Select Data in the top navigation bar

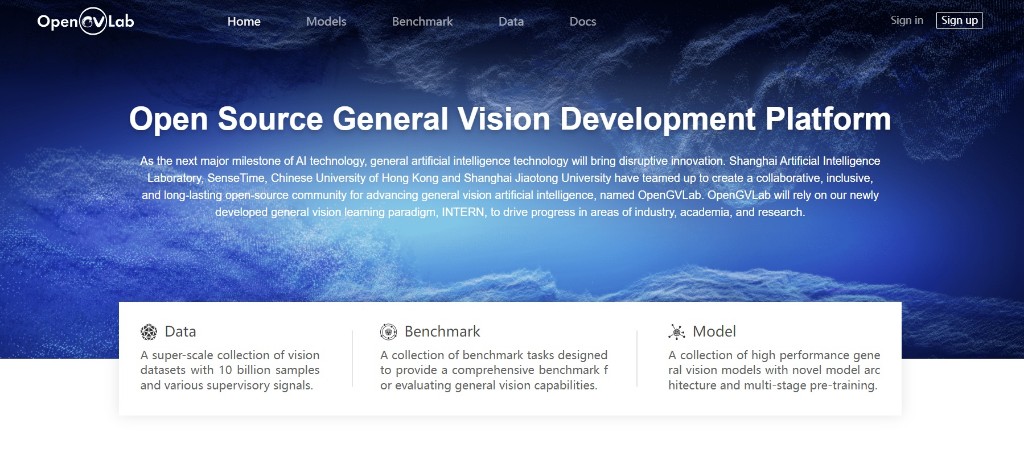tap(511, 21)
